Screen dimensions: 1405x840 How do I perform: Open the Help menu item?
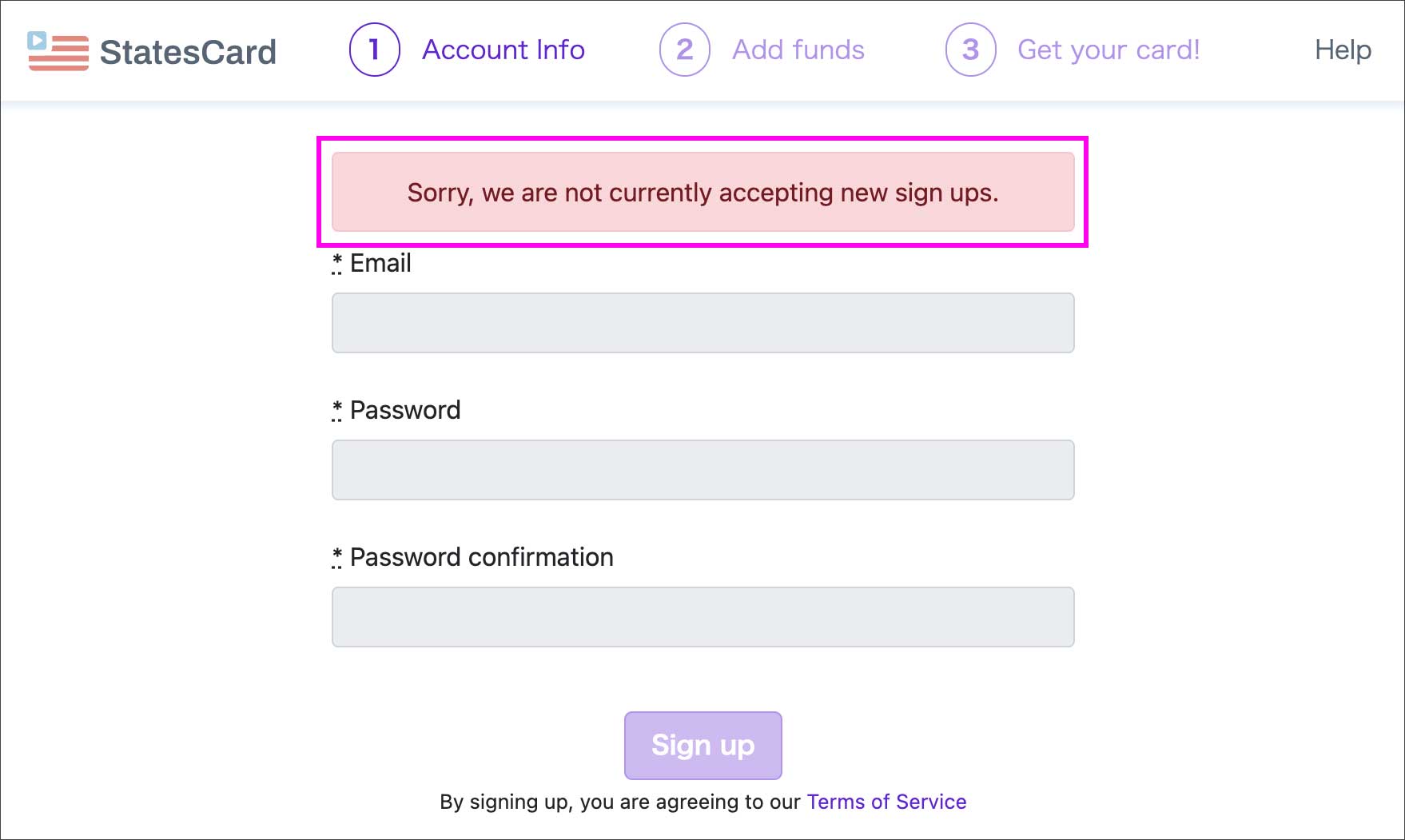(x=1343, y=50)
